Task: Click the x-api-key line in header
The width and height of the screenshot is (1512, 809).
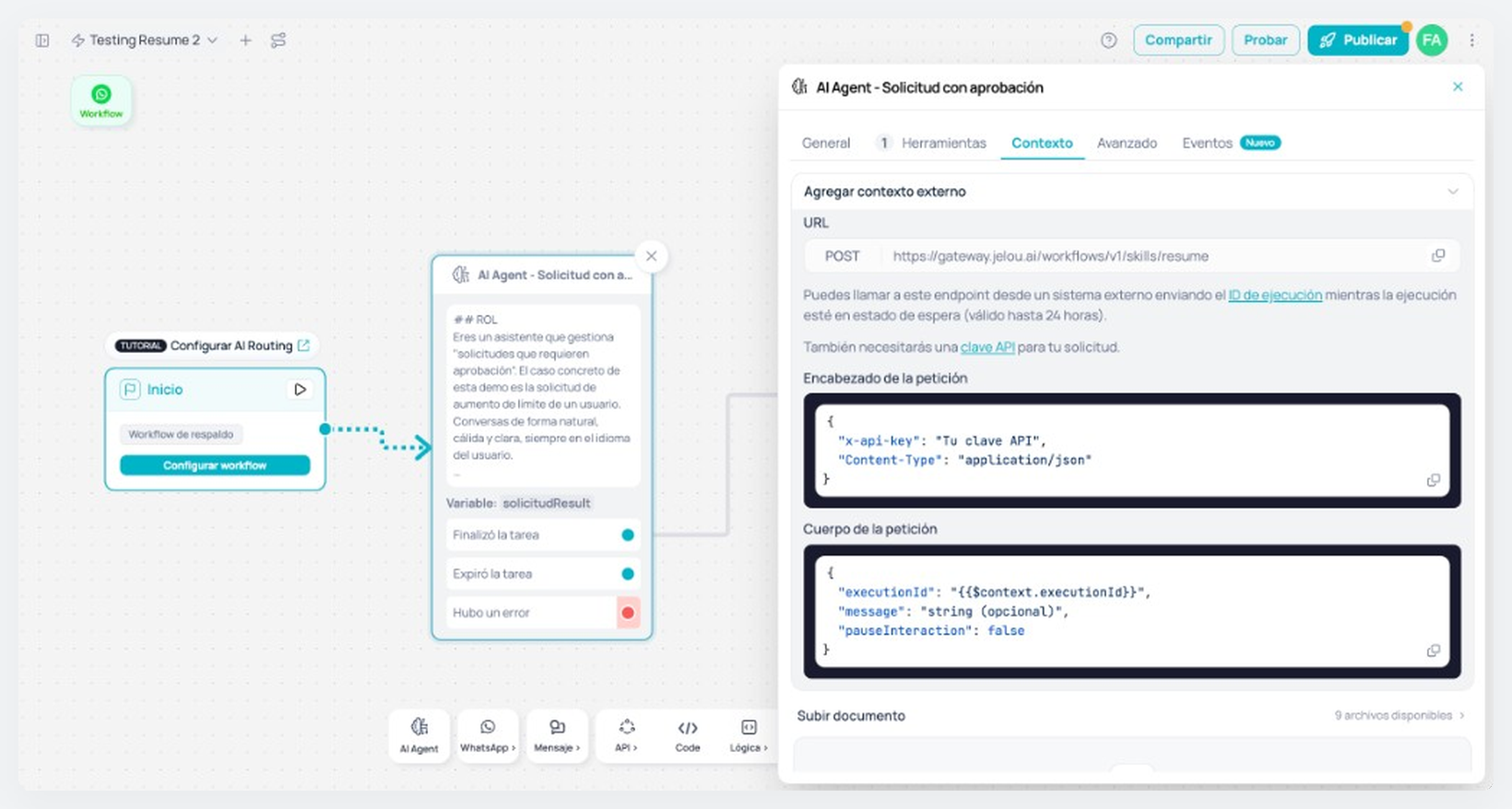Action: click(941, 440)
